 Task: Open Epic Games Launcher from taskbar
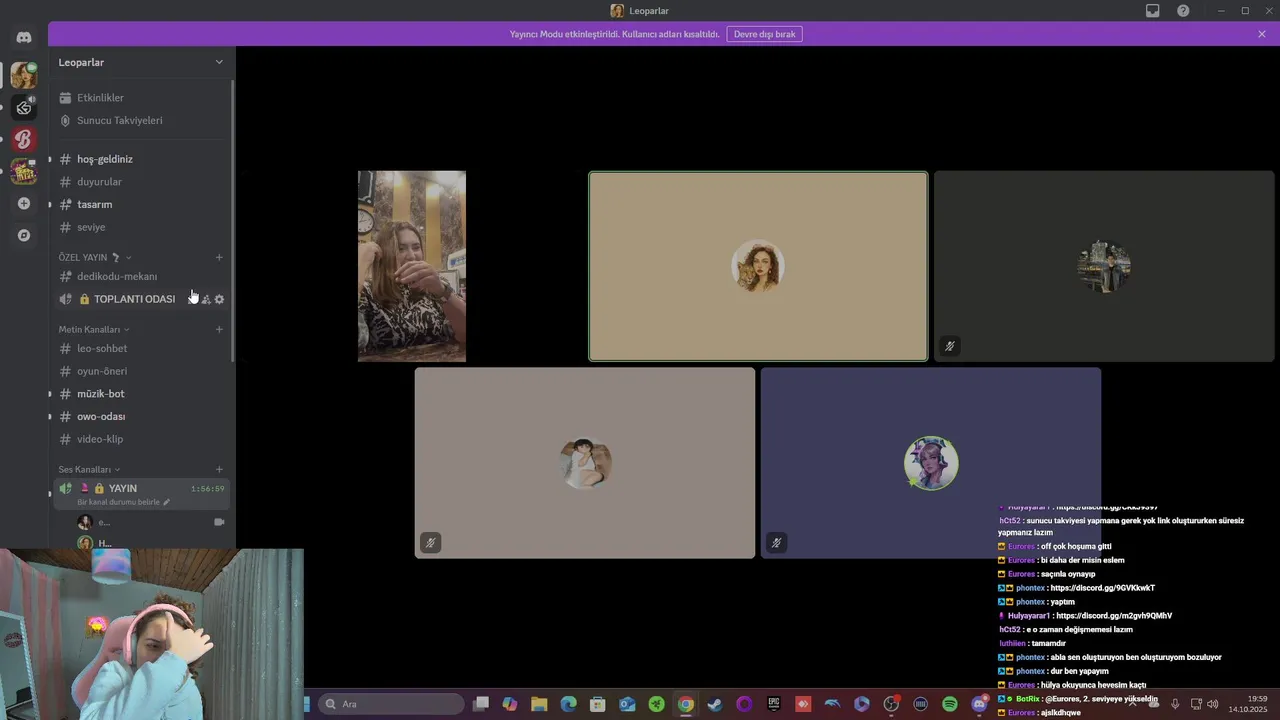pos(773,704)
